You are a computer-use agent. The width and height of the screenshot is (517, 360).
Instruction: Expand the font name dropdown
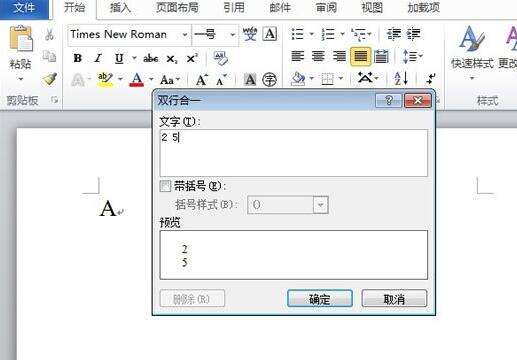click(x=185, y=34)
